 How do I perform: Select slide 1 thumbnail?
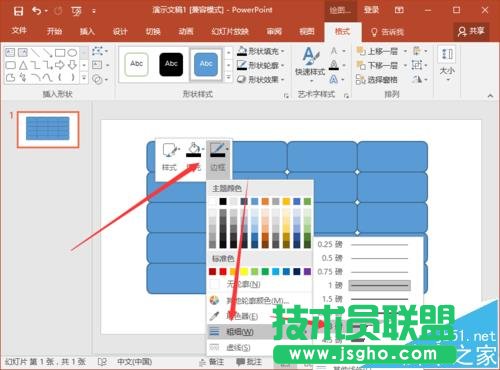click(x=48, y=129)
